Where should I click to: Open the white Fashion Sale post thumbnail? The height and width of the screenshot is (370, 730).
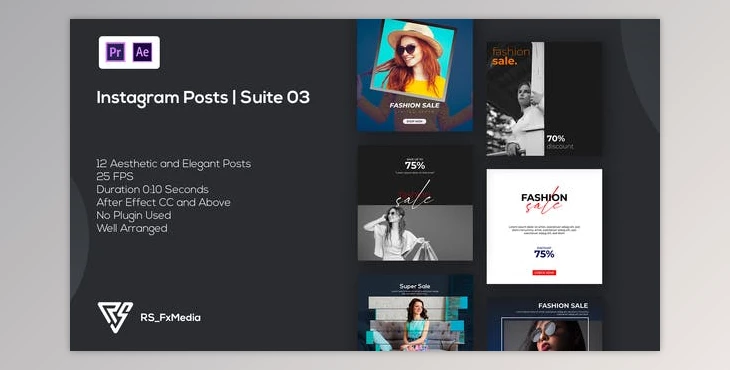544,226
